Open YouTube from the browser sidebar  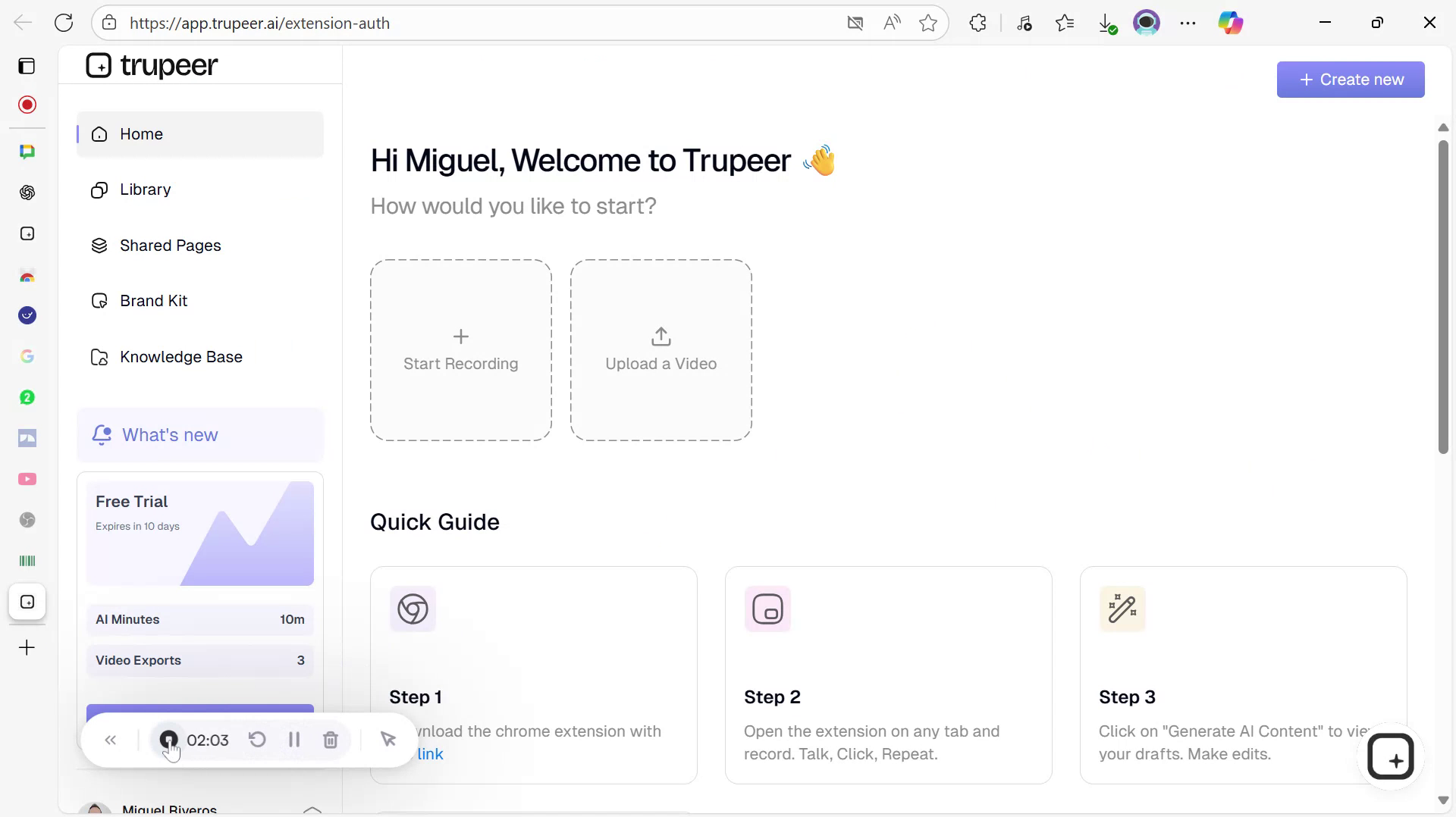coord(27,479)
